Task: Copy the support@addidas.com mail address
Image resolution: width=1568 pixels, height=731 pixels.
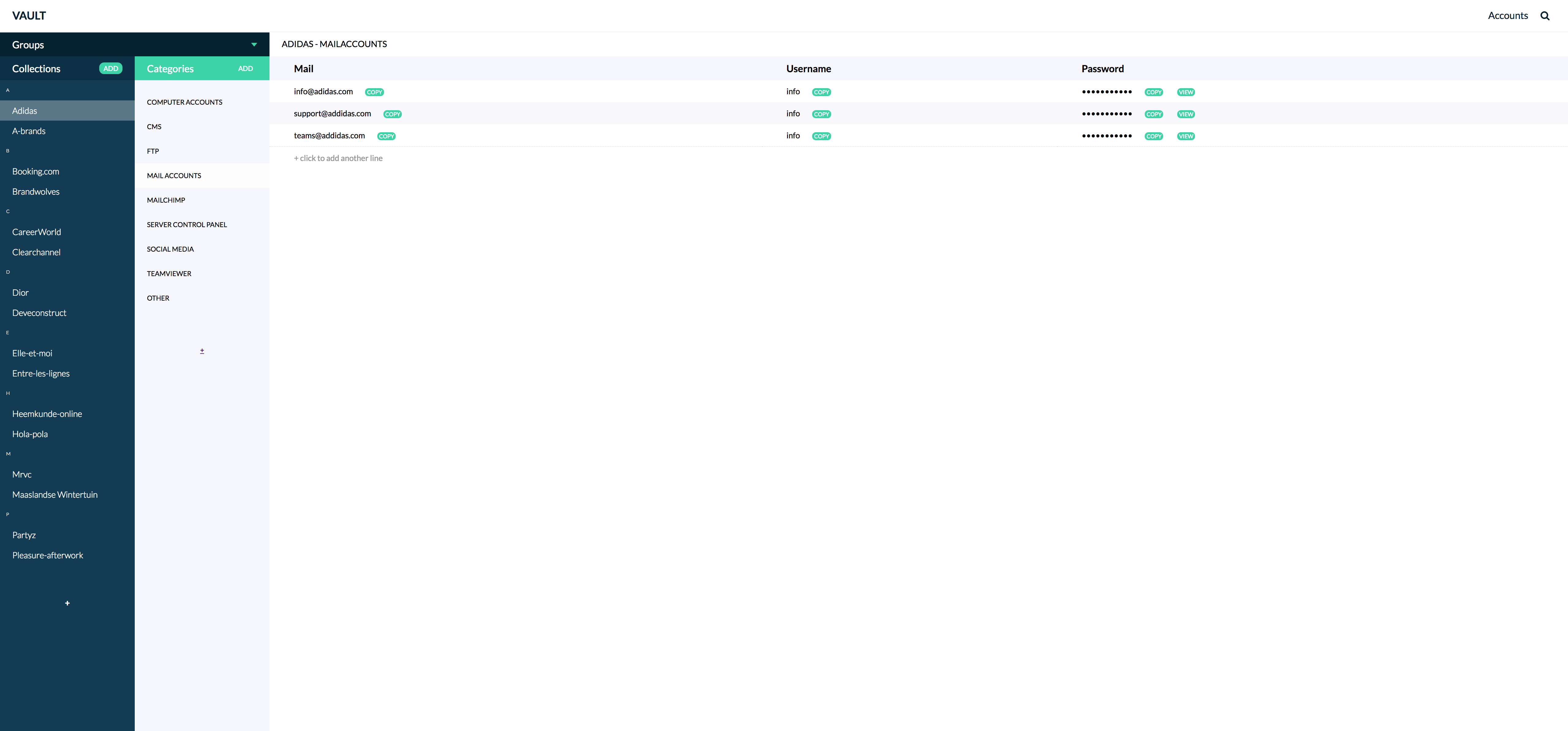Action: (x=393, y=114)
